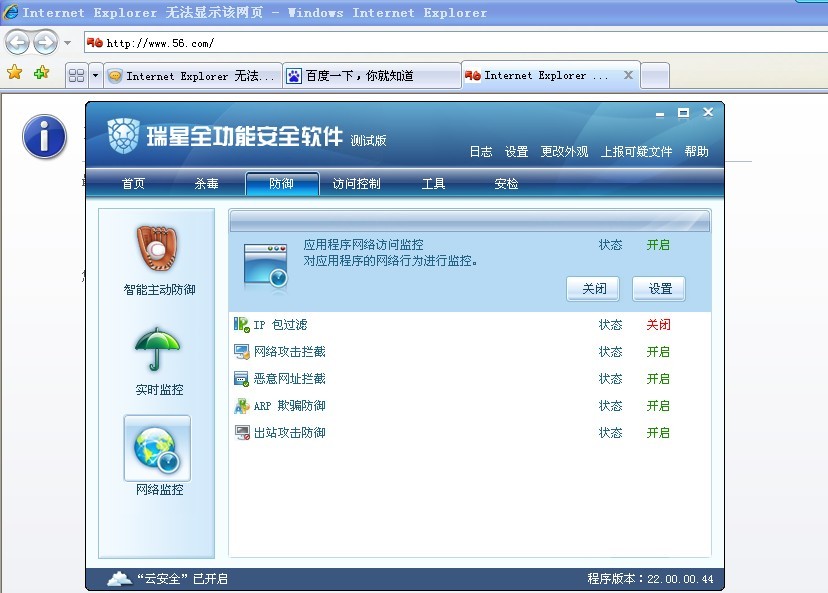Click 开启 status of 恶意网址拦截
The image size is (828, 593).
click(x=658, y=379)
